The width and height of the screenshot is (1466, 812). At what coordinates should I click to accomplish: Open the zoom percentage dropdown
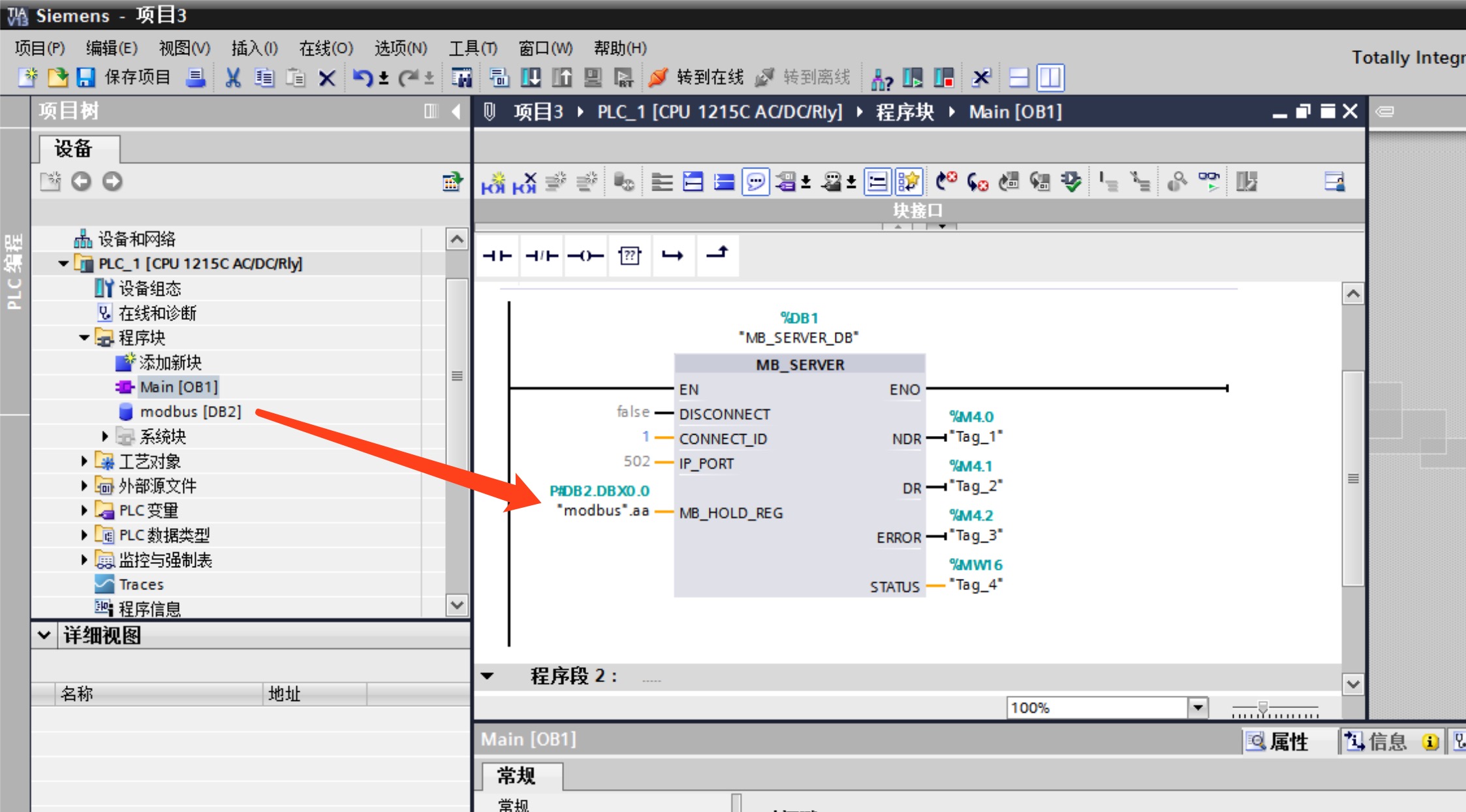(x=1197, y=708)
